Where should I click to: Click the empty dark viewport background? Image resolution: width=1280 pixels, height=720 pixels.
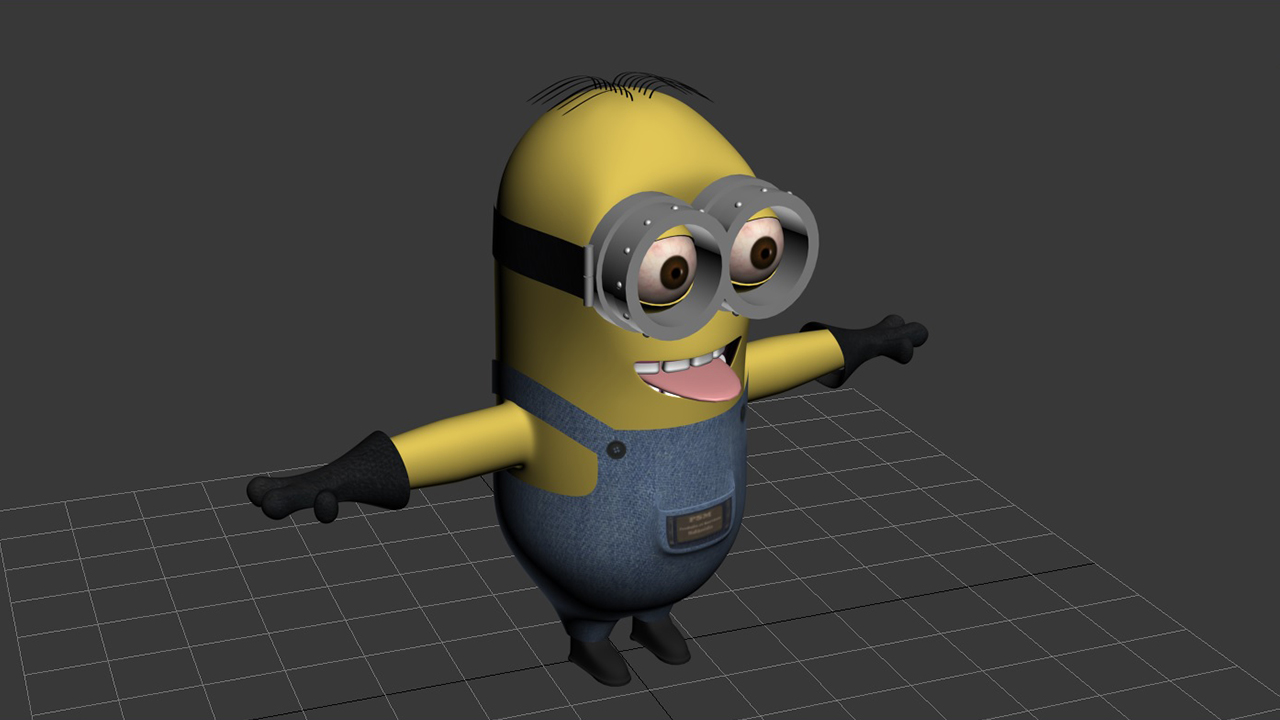[x=1100, y=150]
